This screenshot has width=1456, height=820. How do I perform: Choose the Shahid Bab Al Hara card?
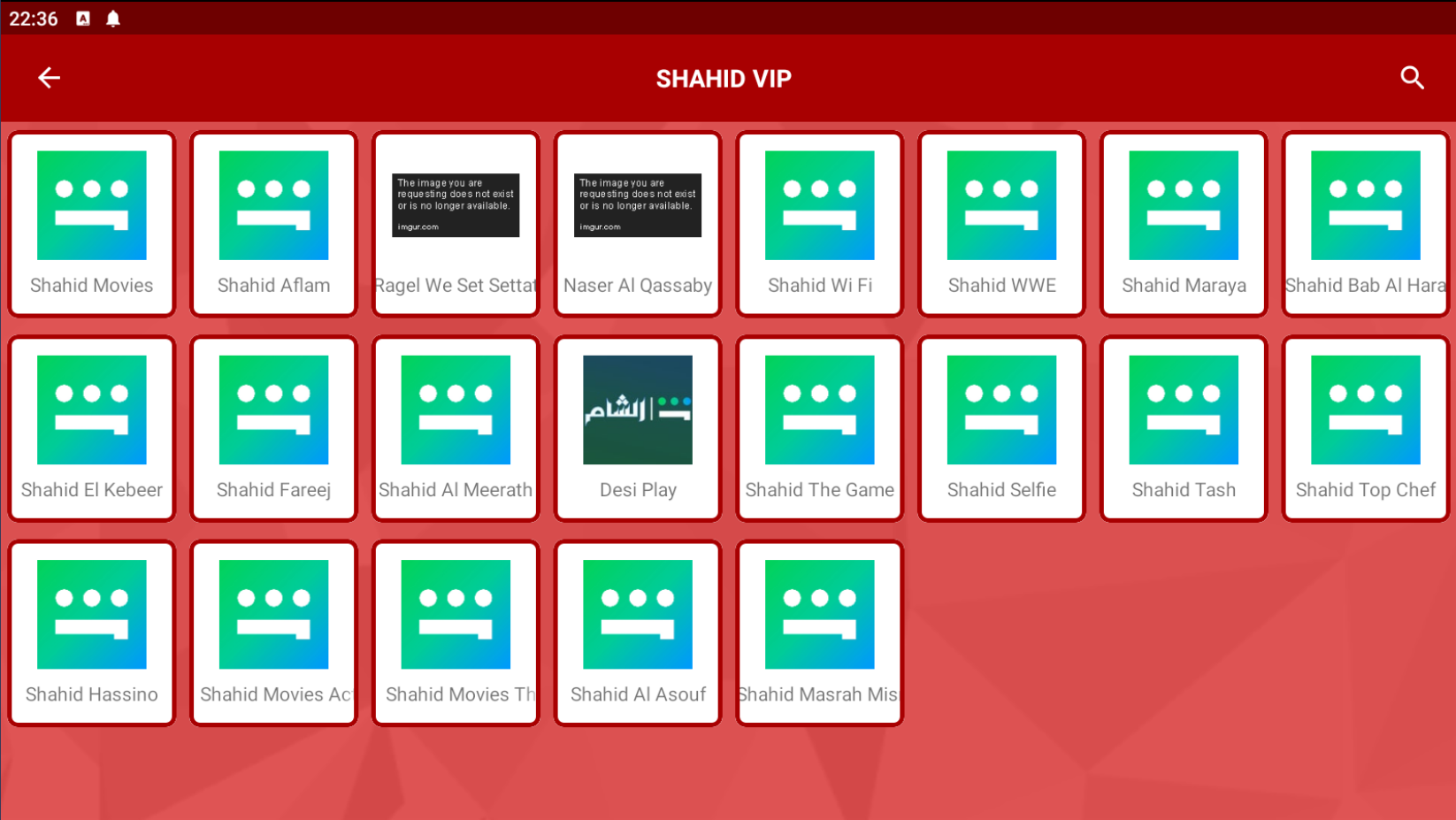[x=1366, y=224]
